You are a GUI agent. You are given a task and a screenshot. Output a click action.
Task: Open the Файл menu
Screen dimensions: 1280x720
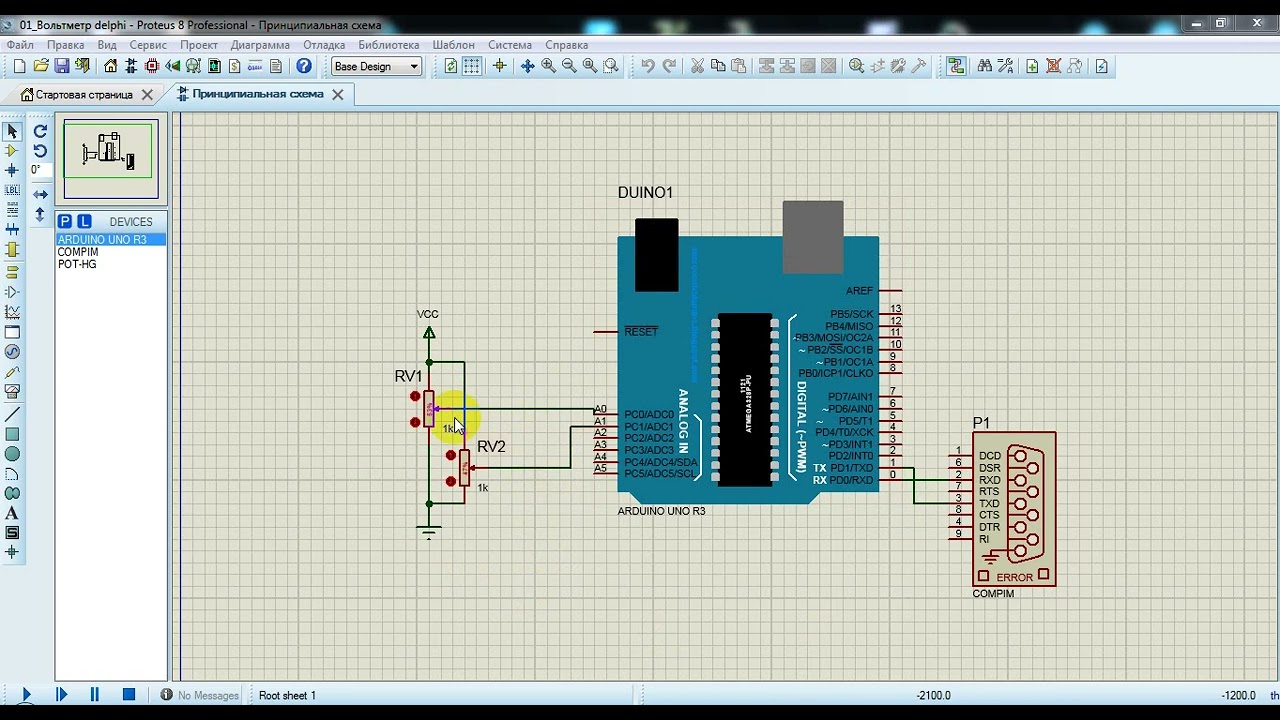point(20,45)
